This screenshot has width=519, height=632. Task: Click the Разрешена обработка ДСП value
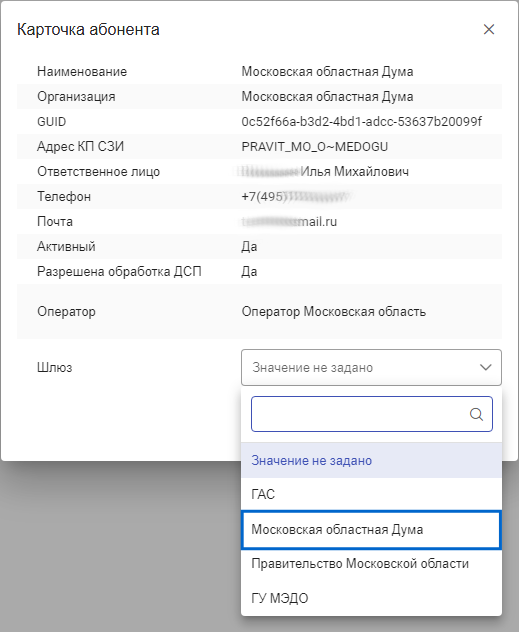click(249, 271)
